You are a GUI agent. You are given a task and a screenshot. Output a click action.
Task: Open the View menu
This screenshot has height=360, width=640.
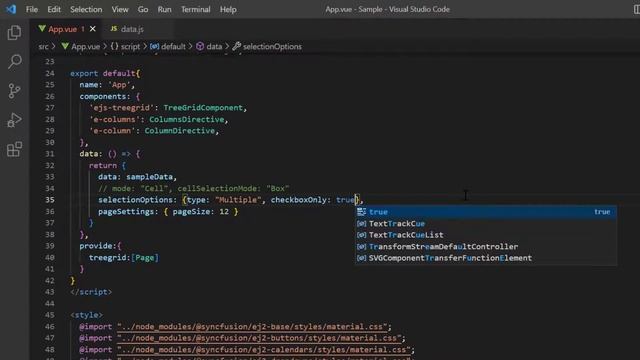[x=120, y=9]
